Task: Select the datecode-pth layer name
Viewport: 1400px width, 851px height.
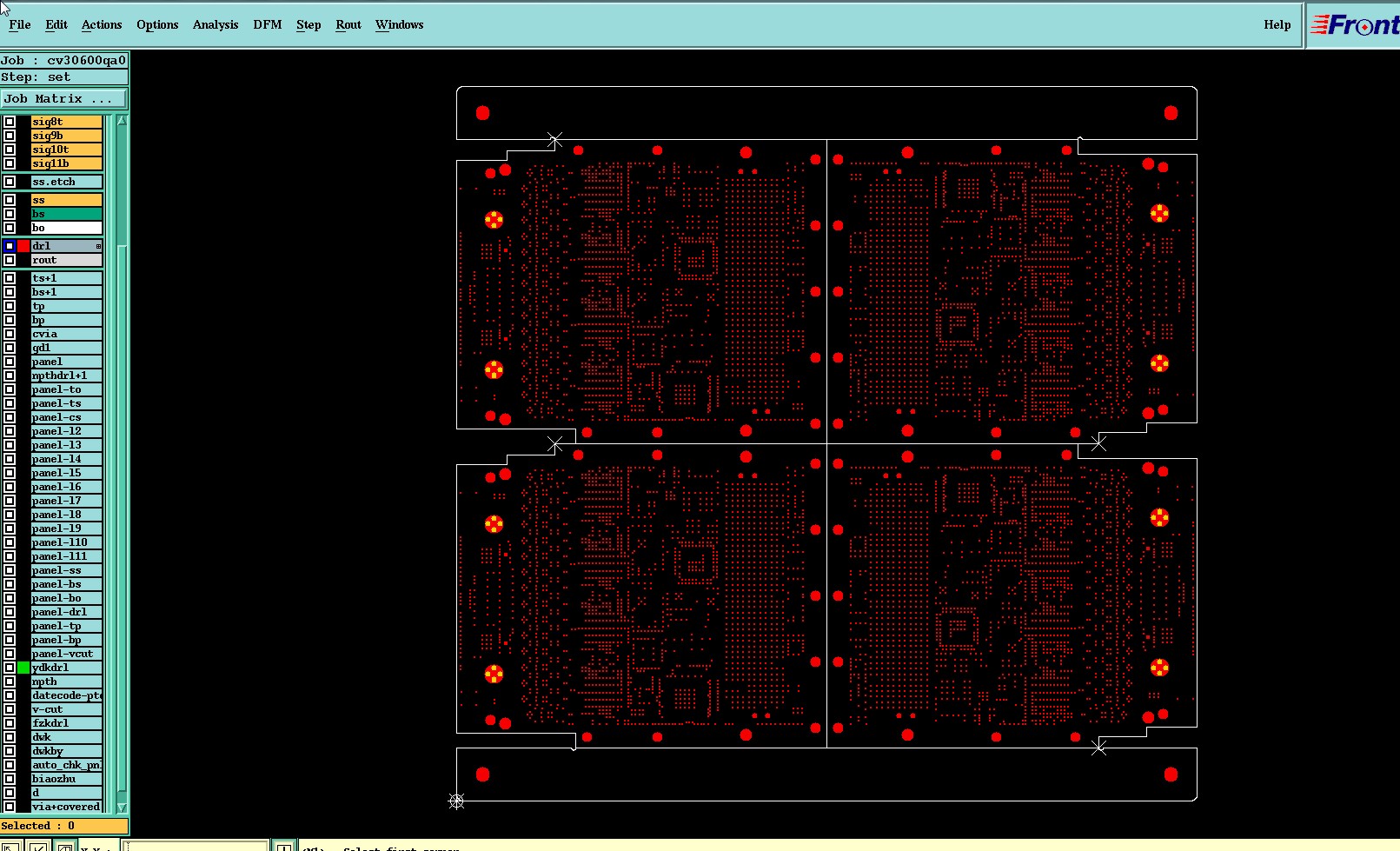Action: click(67, 695)
